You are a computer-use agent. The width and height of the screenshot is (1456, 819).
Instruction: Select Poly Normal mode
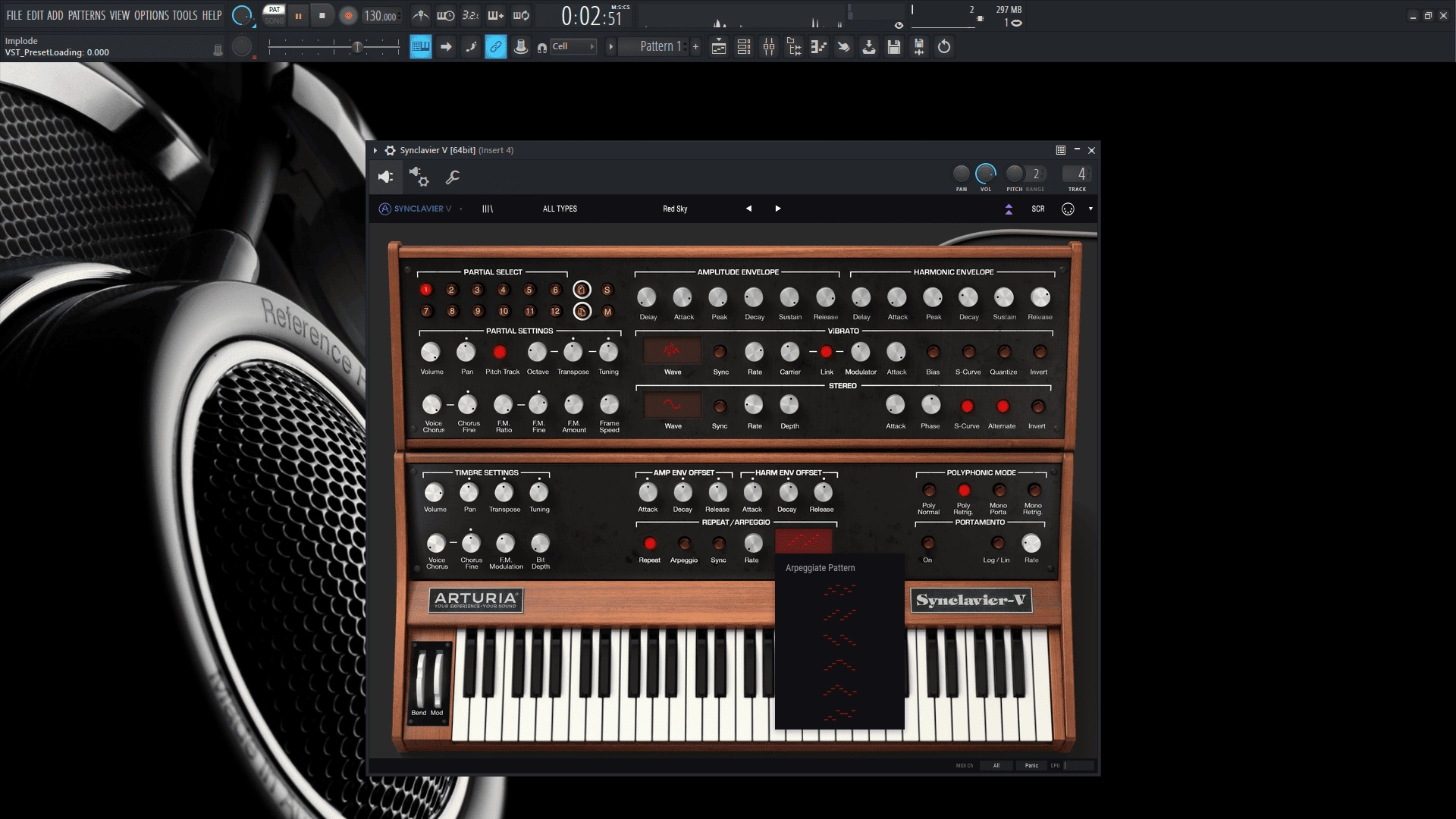tap(929, 491)
